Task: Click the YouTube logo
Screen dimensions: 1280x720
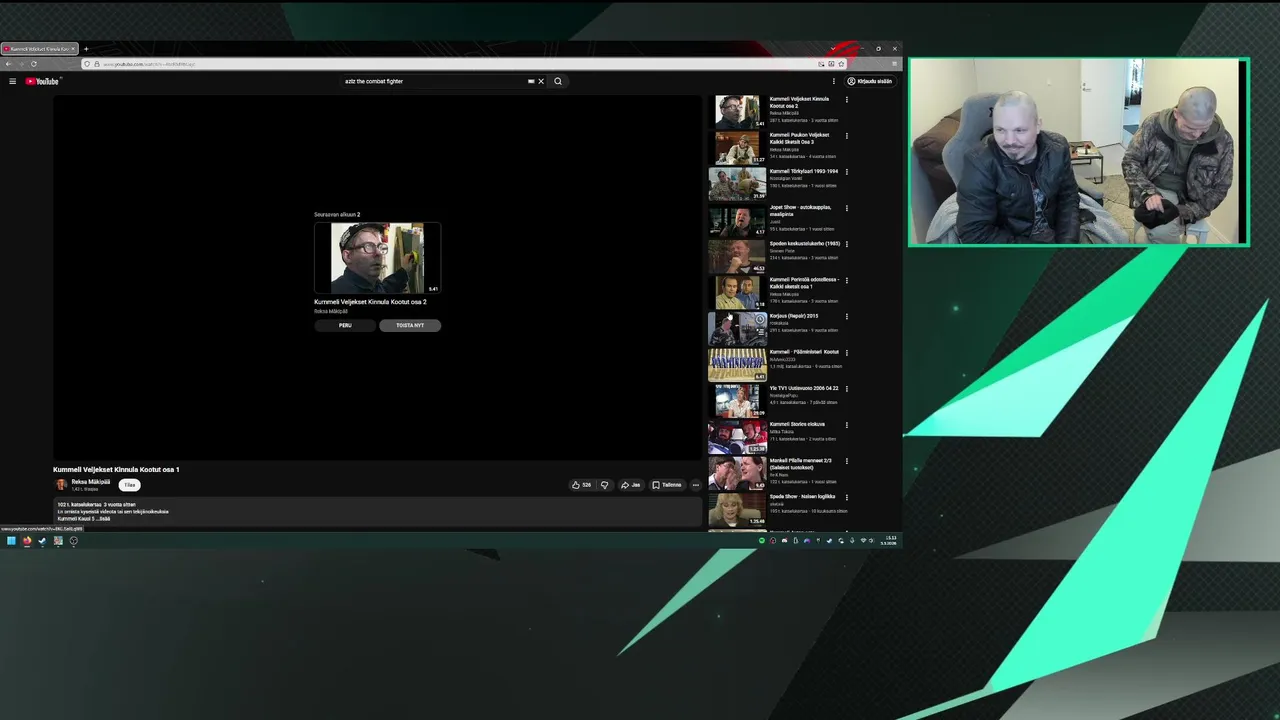Action: point(43,81)
